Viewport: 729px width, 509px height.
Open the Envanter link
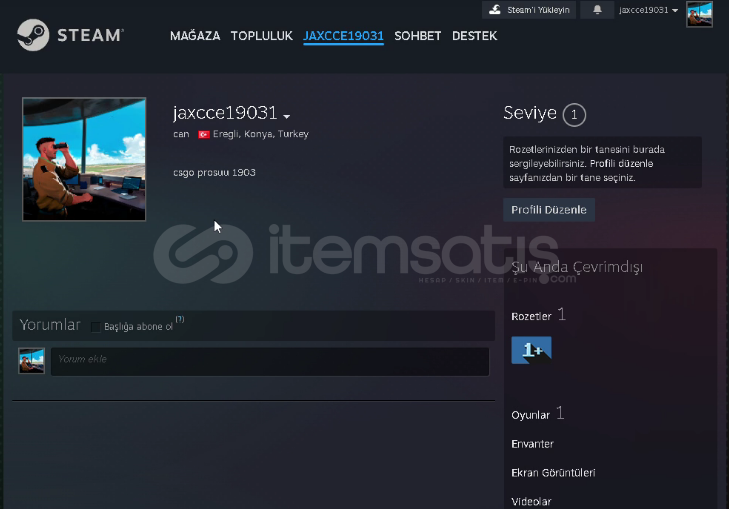(x=532, y=444)
